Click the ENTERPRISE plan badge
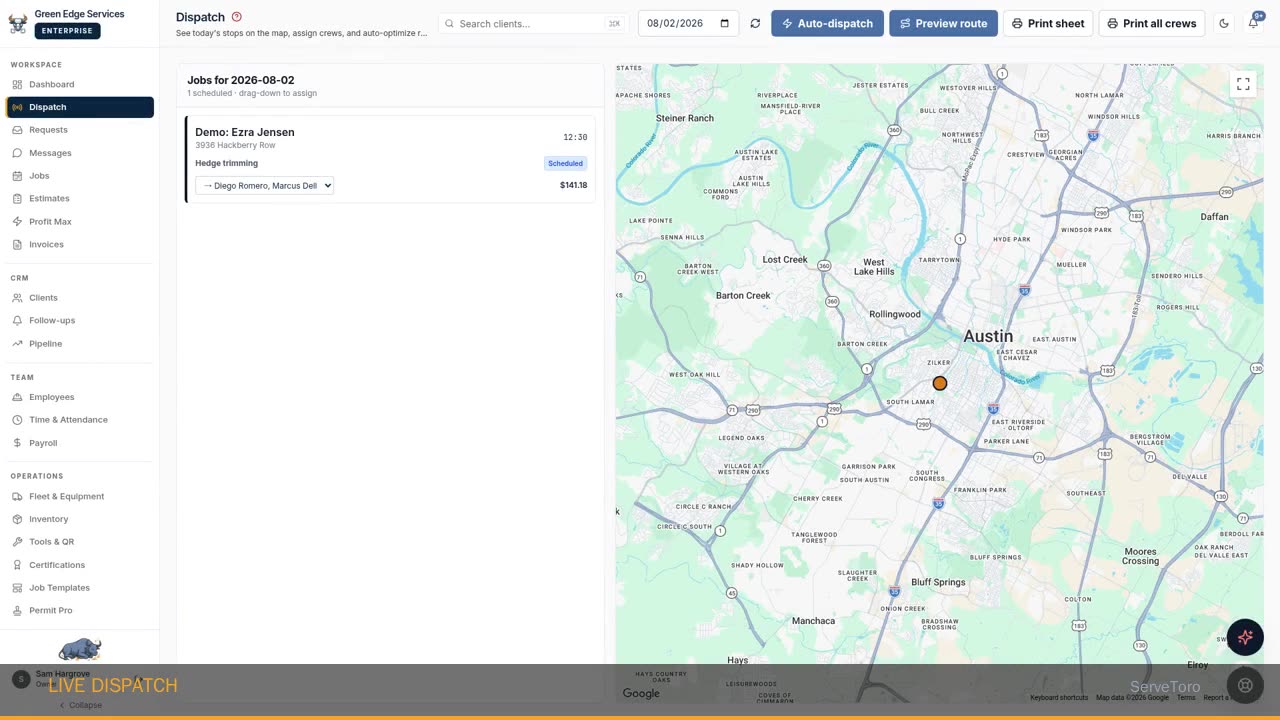This screenshot has width=1280, height=720. click(67, 31)
